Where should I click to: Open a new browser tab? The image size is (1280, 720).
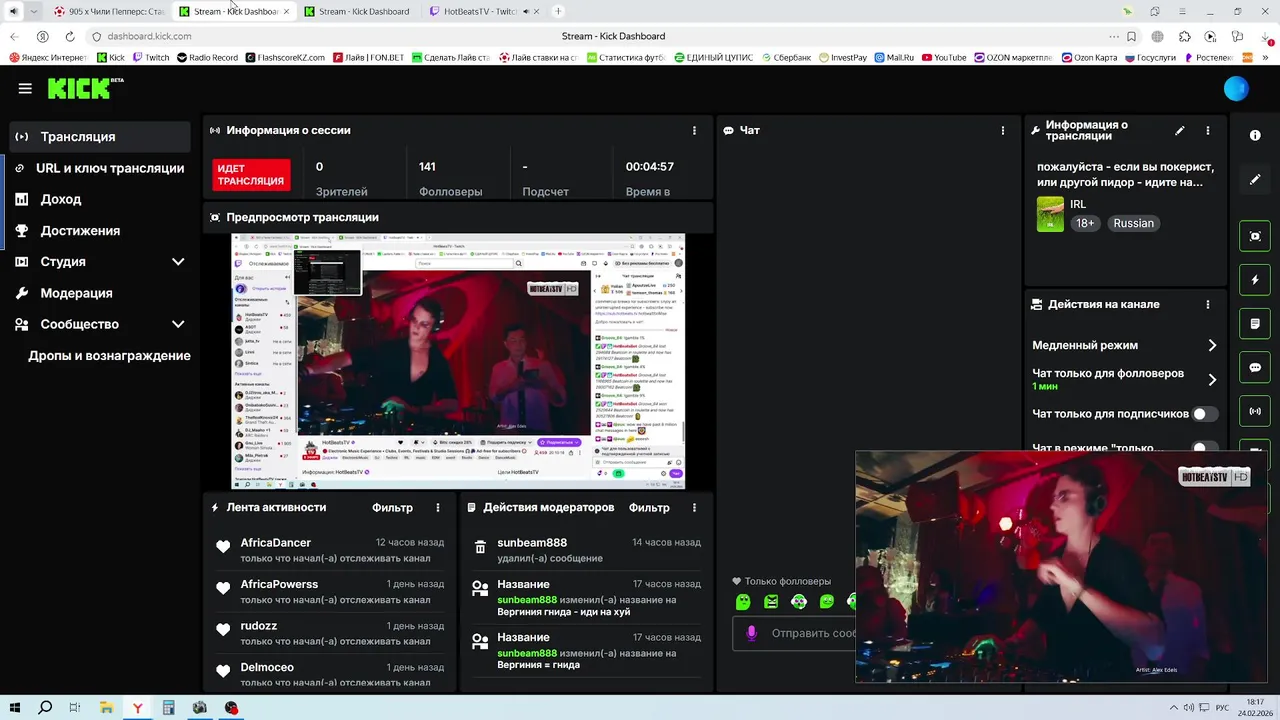point(558,11)
